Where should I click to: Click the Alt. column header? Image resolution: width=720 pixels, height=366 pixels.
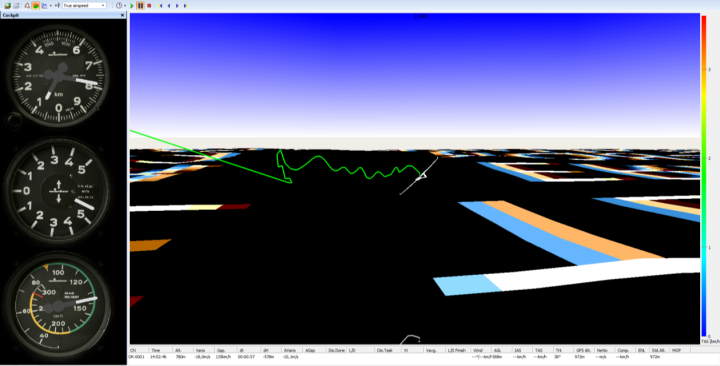(x=183, y=350)
